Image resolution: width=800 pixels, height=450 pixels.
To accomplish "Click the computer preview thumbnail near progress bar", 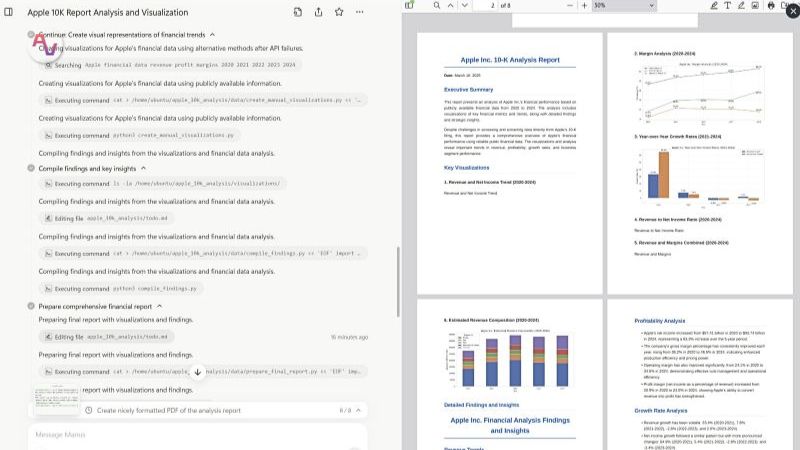I will [x=57, y=399].
